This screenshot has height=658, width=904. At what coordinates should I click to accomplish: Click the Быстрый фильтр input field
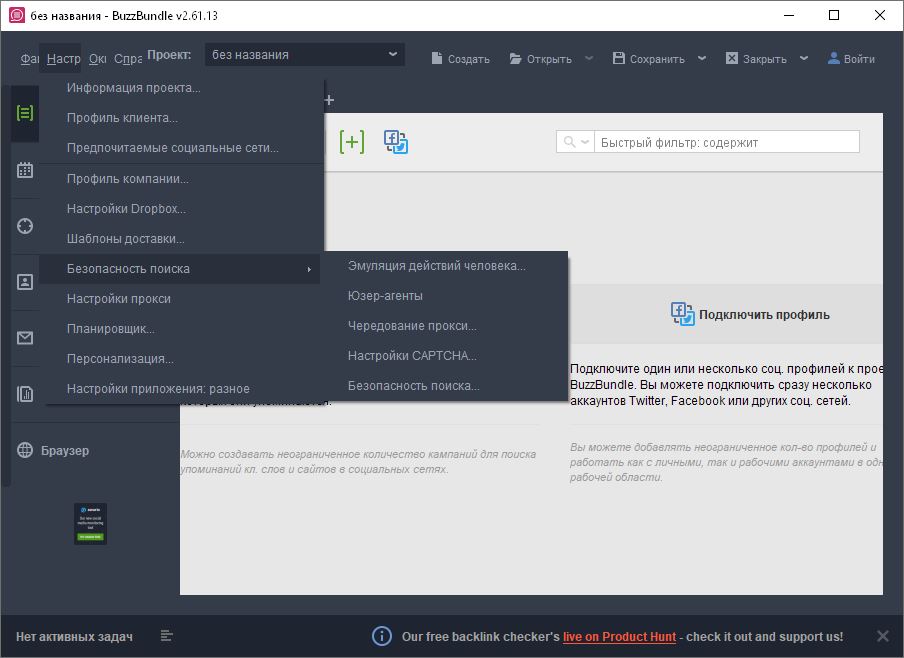(x=726, y=142)
